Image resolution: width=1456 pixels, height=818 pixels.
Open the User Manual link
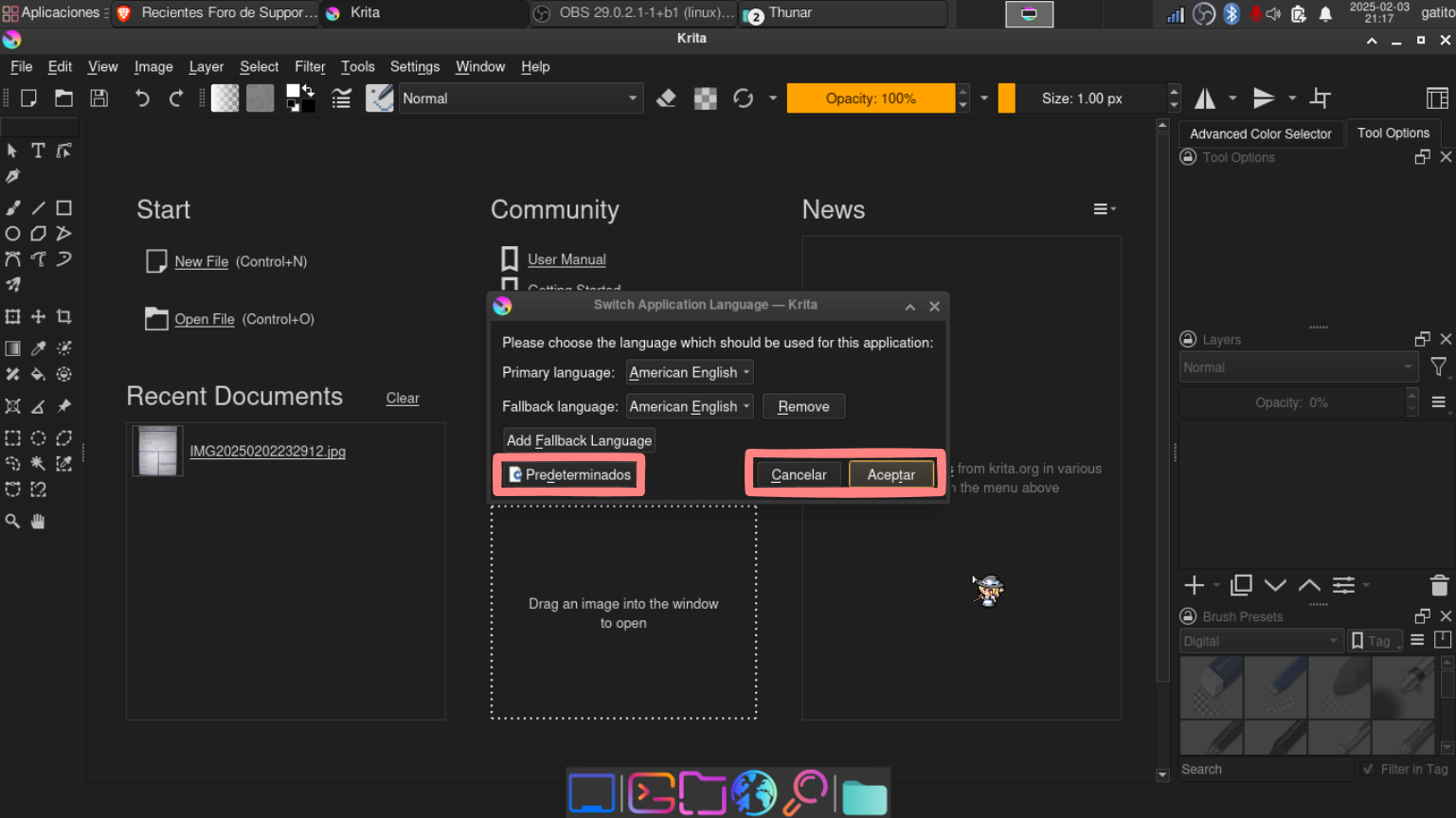566,259
